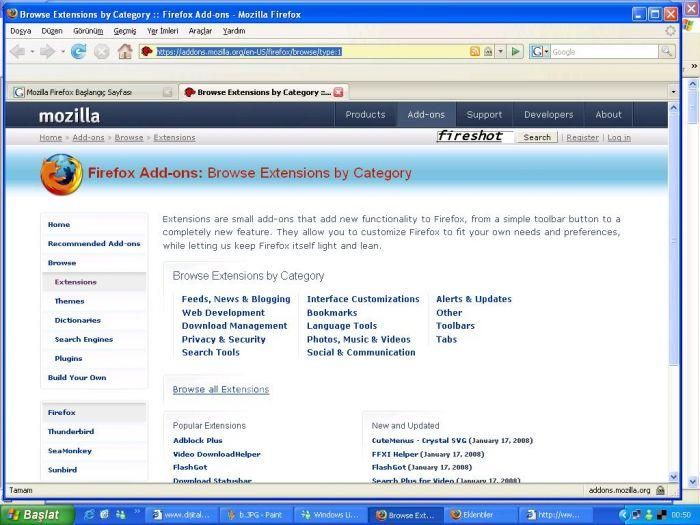Screen dimensions: 700x525
Task: Click the Back navigation arrow
Action: [x=19, y=51]
